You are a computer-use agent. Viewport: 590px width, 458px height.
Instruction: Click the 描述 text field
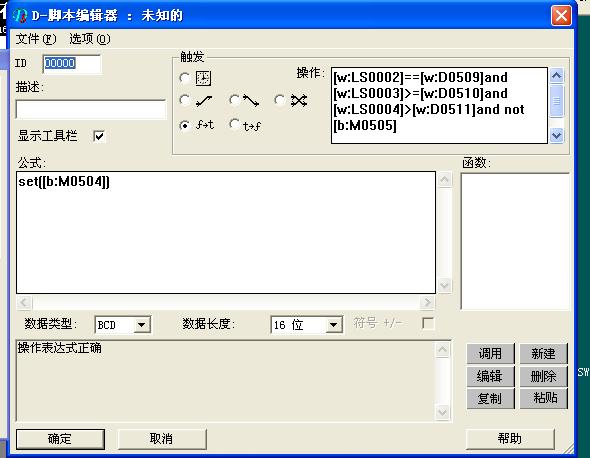tap(91, 110)
